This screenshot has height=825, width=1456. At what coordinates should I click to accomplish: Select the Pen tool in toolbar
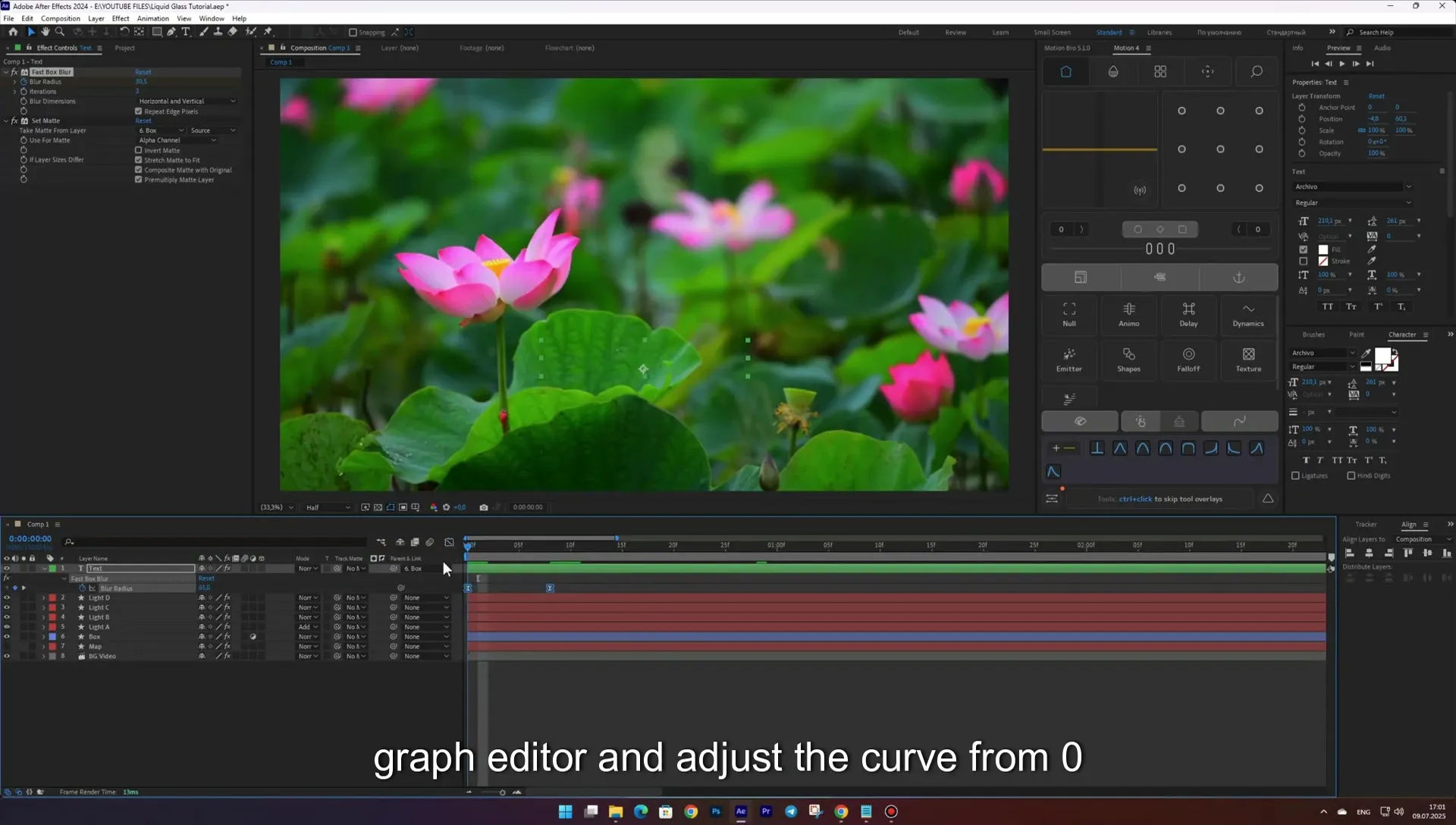(x=171, y=32)
